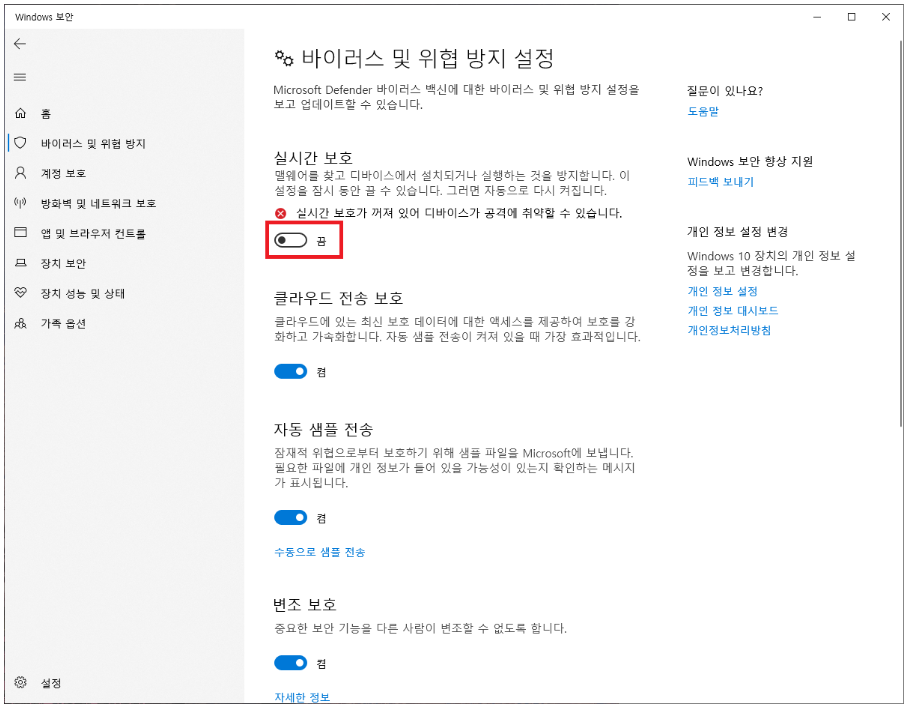Click the 변조 보호 heading

point(305,605)
